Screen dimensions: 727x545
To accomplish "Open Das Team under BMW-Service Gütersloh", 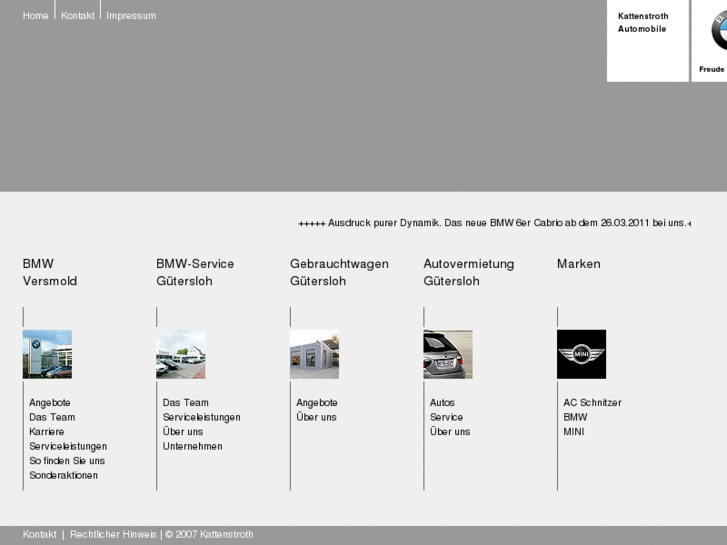I will [x=185, y=403].
